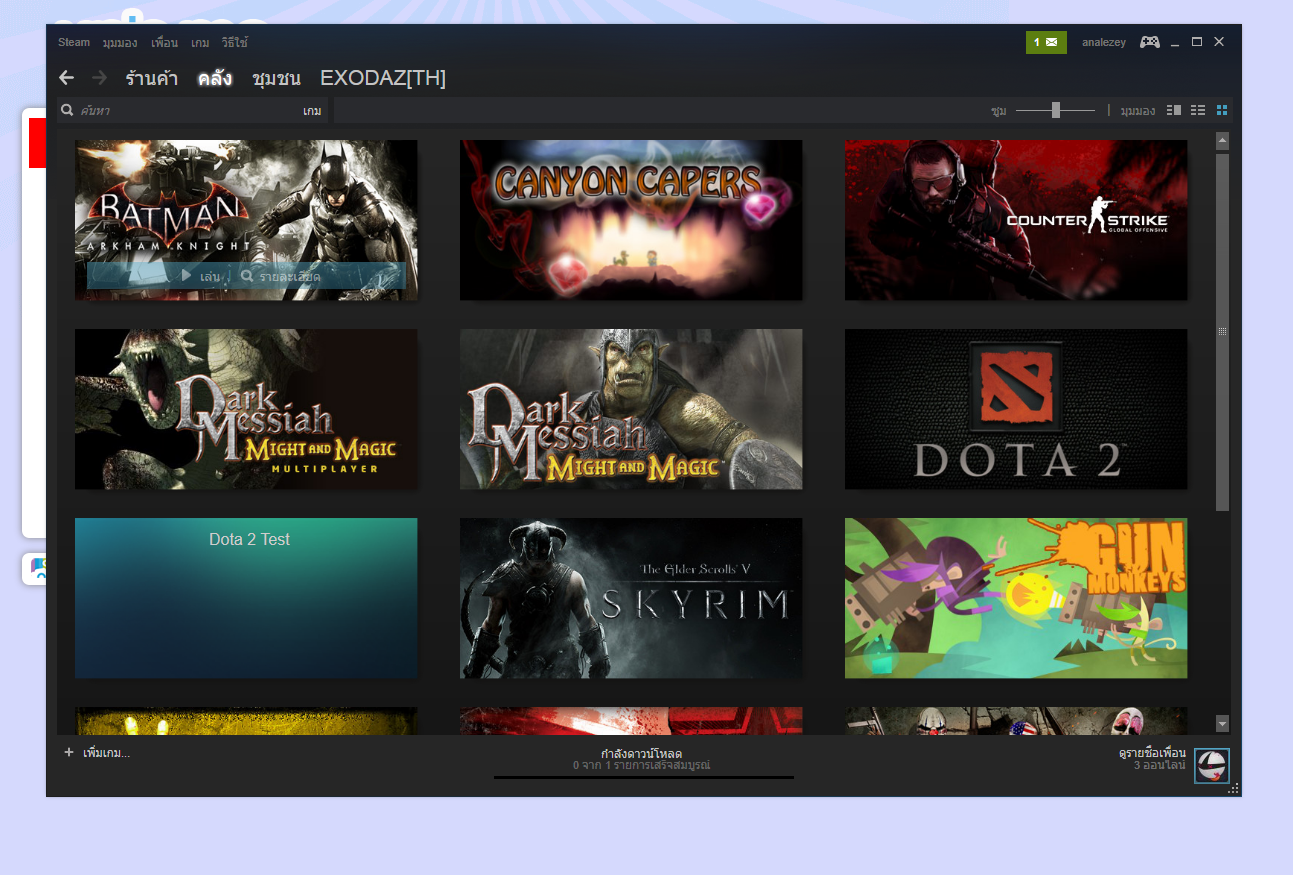Click the search magnifier icon

click(67, 110)
